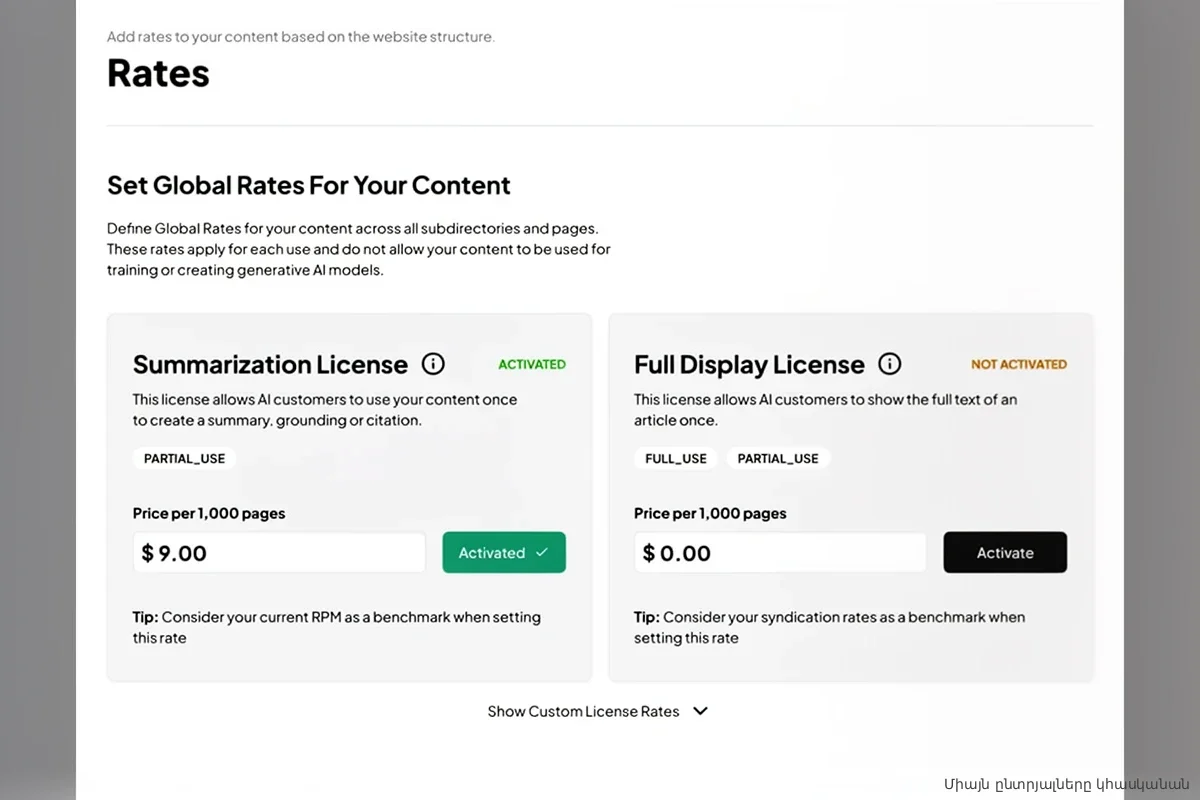Image resolution: width=1200 pixels, height=800 pixels.
Task: Toggle the green Activated button
Action: click(504, 553)
